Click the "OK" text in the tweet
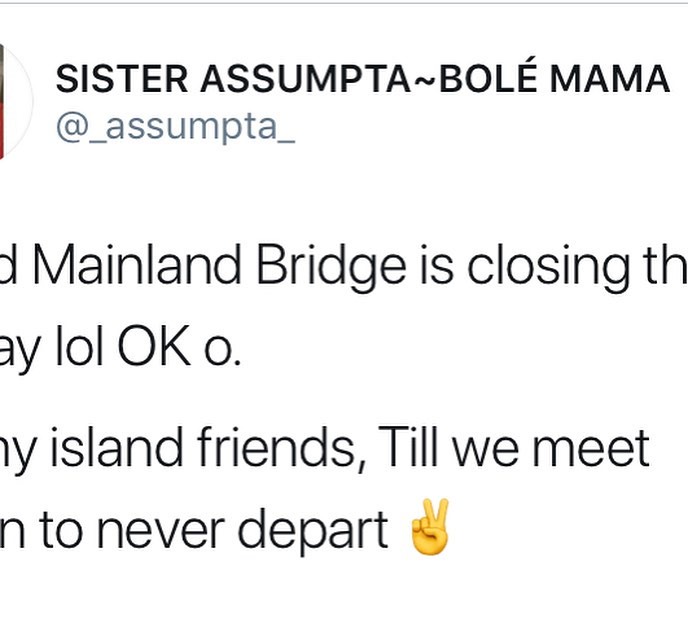688x632 pixels. [x=154, y=345]
